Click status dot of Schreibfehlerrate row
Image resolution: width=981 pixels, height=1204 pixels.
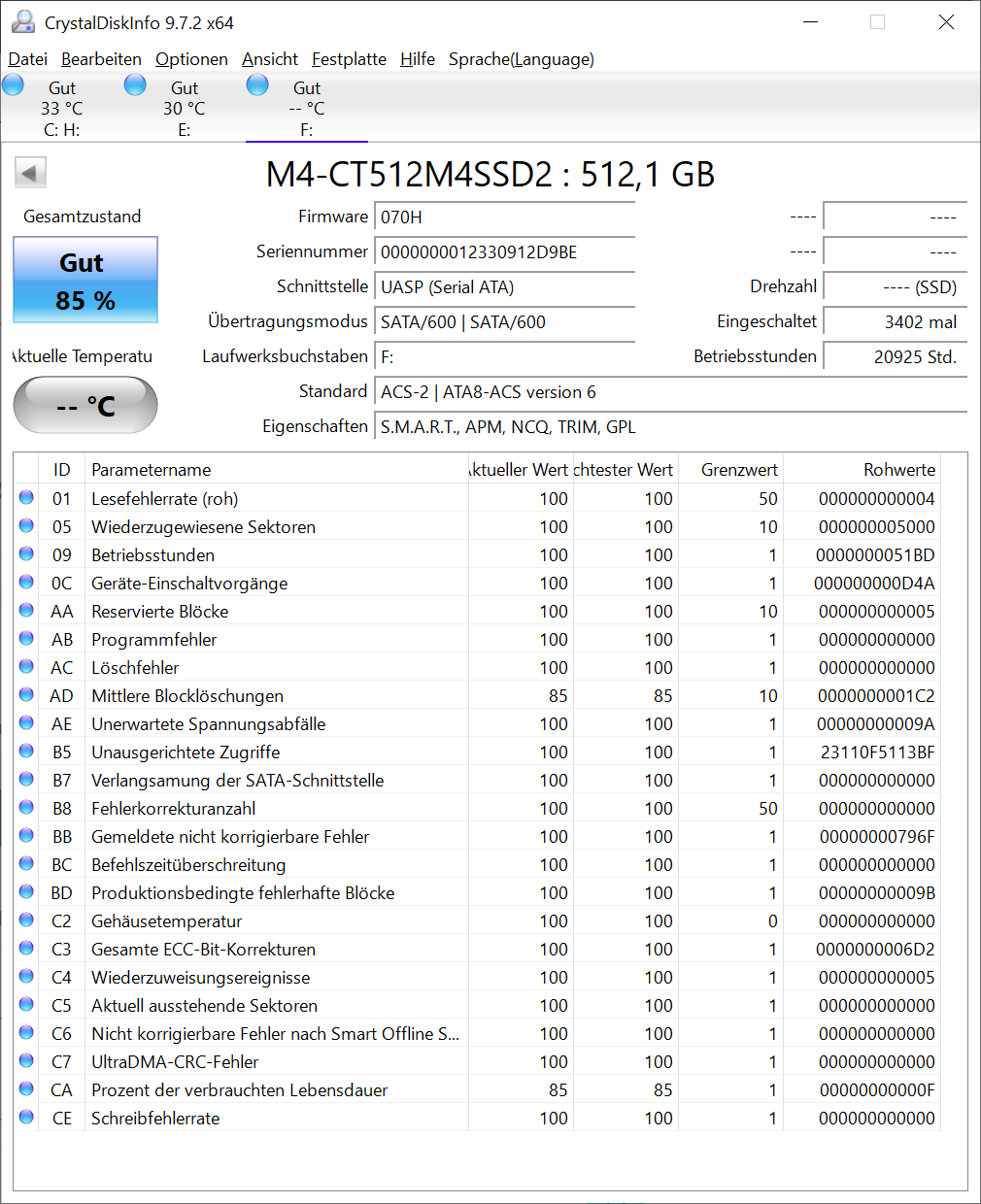pos(26,1118)
